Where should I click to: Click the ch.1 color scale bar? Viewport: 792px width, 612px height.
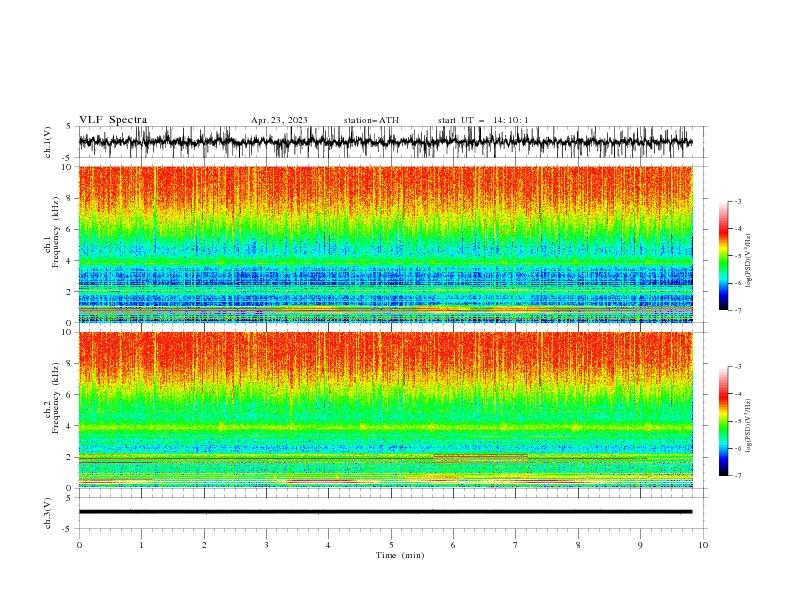pyautogui.click(x=723, y=256)
